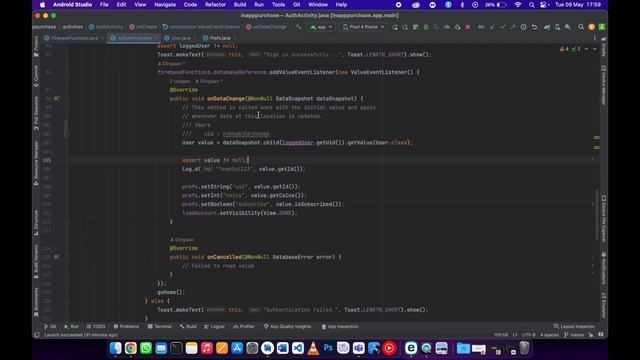Click override gutter icon beside onDataChange

56,98
